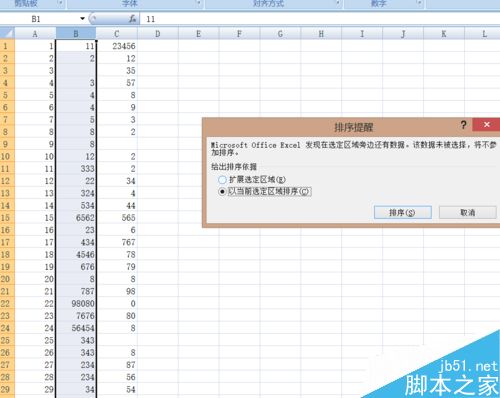Screen dimensions: 500x398
Task: Click cell A16 containing 16
Action: click(35, 230)
